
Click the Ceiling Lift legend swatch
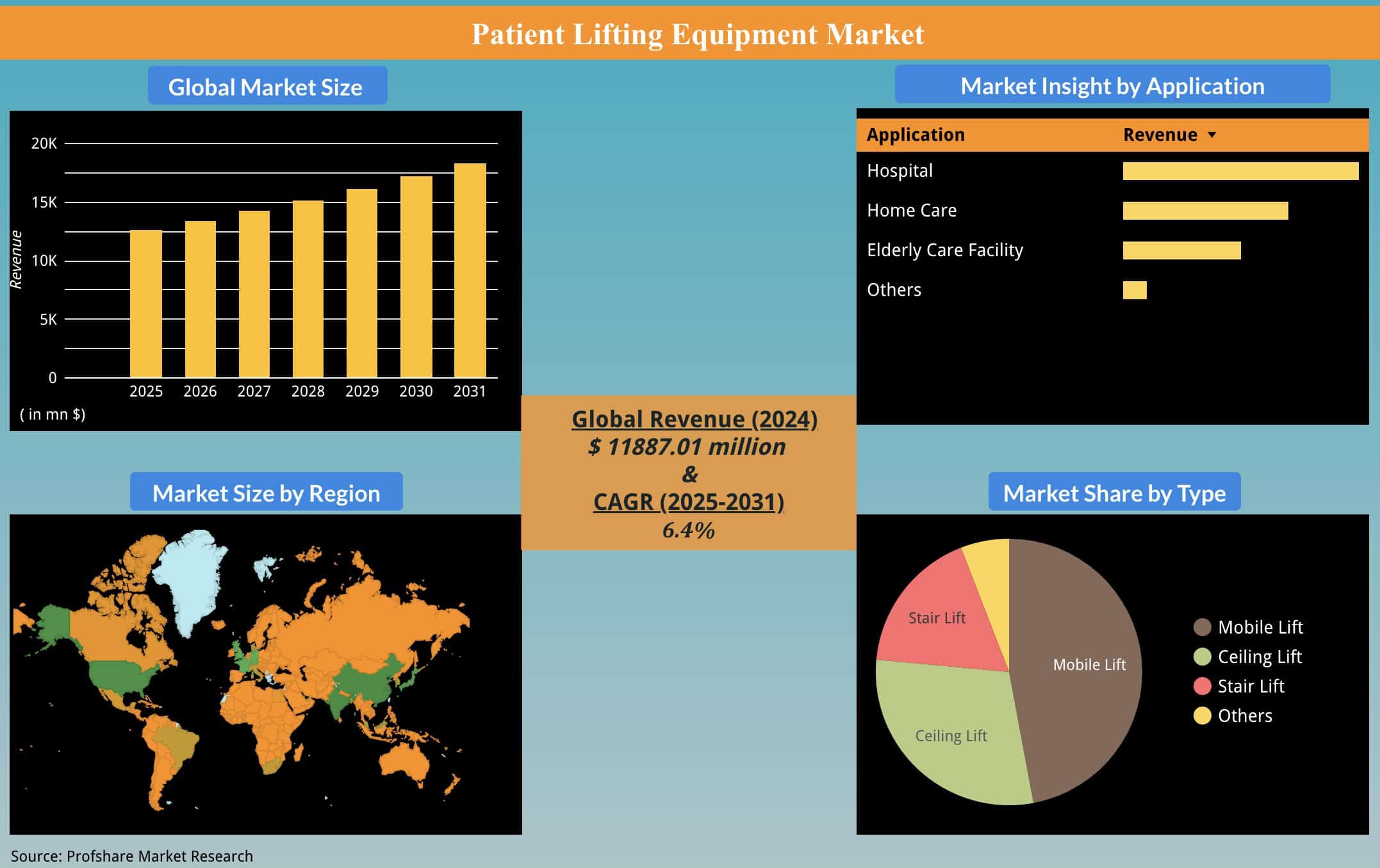click(x=1203, y=657)
